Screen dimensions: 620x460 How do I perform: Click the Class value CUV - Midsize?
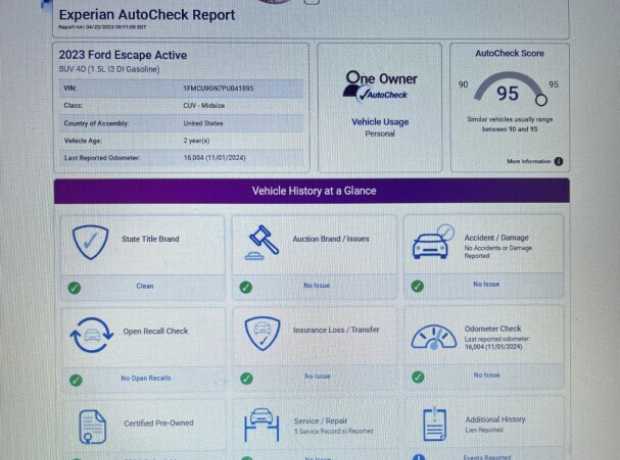pos(204,106)
